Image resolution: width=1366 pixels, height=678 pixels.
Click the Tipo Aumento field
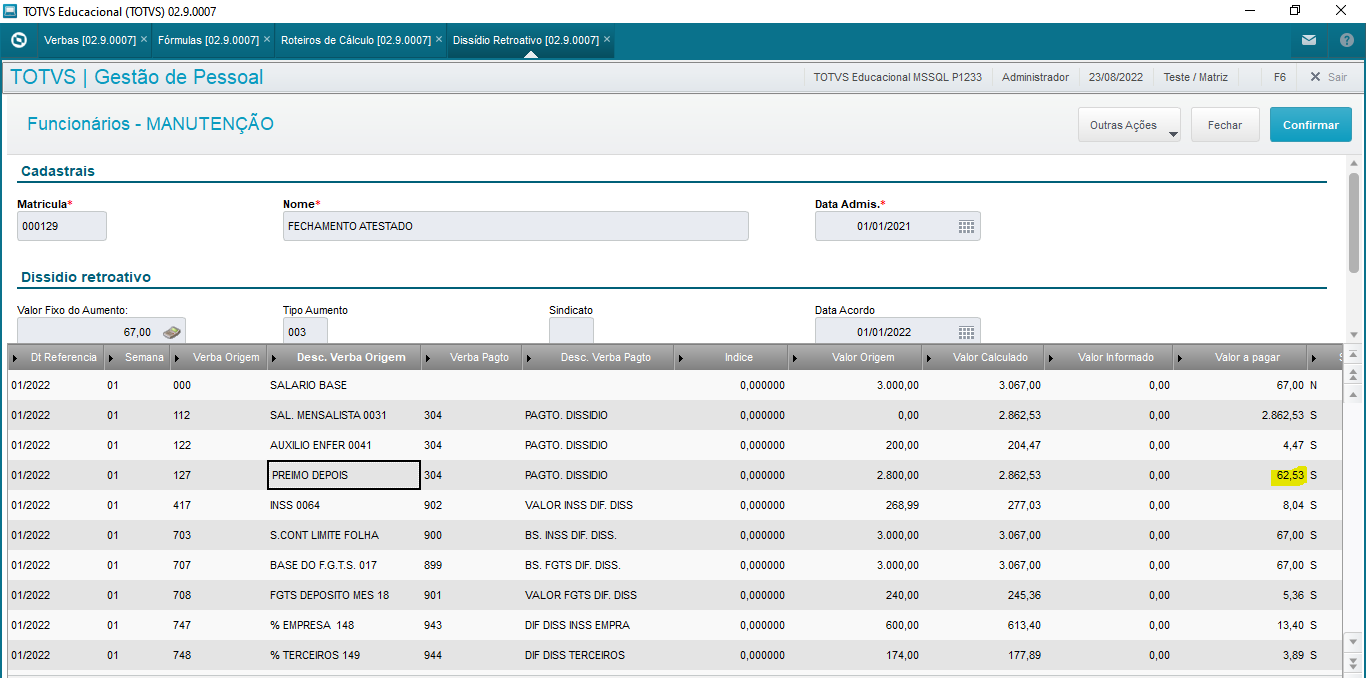click(x=305, y=332)
